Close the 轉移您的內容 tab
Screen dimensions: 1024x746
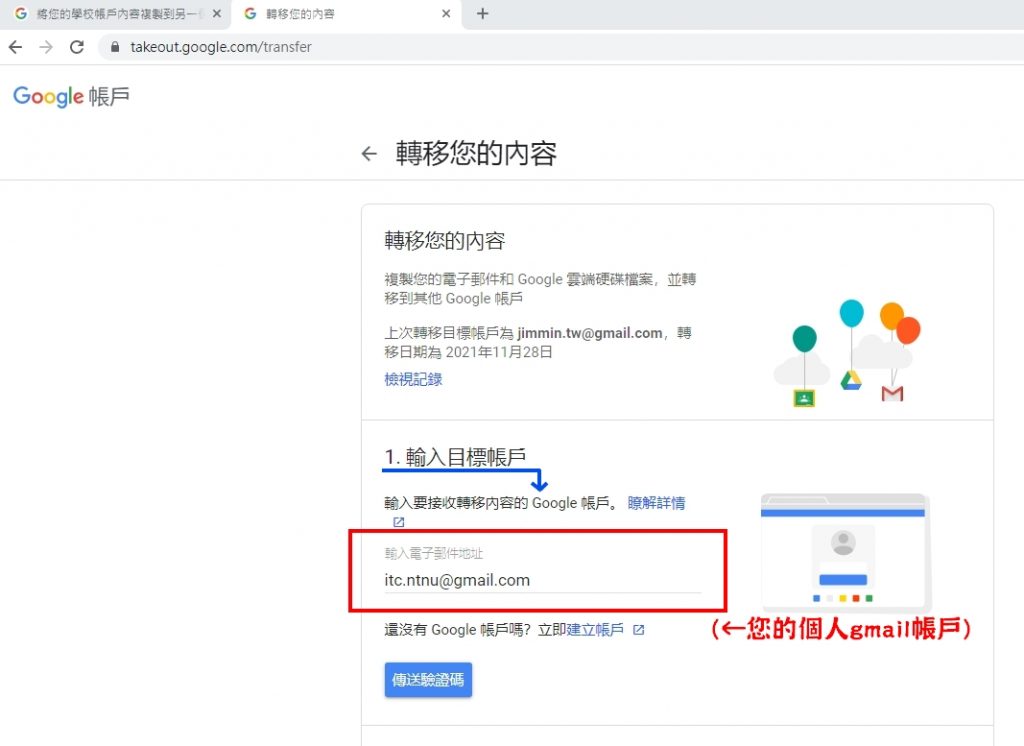(446, 14)
